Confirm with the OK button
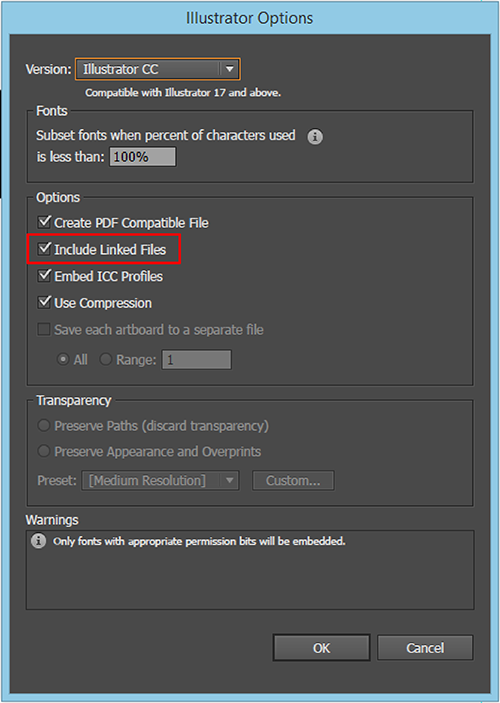 (x=322, y=648)
